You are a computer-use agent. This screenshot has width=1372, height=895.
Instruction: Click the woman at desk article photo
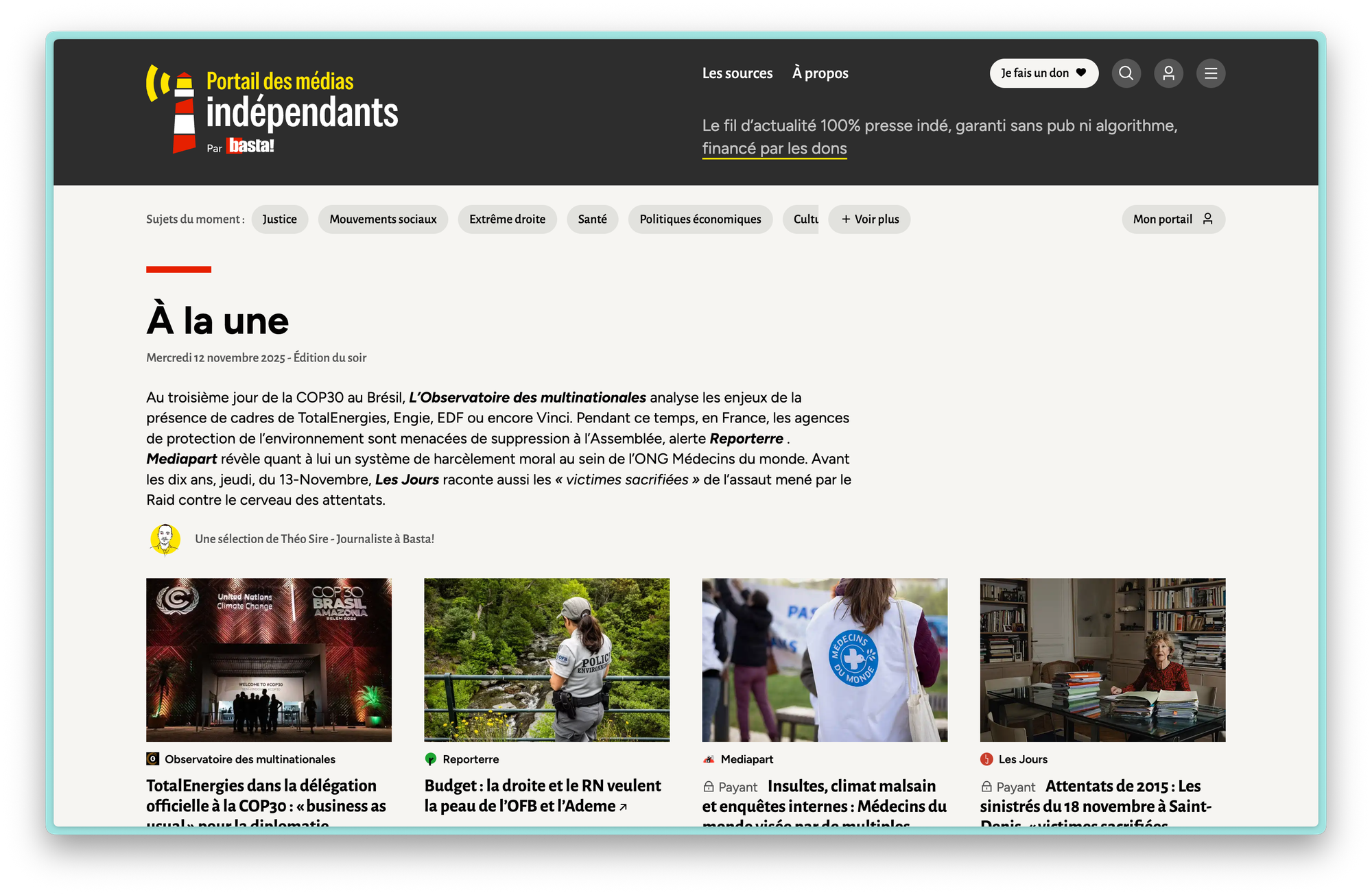tap(1102, 660)
